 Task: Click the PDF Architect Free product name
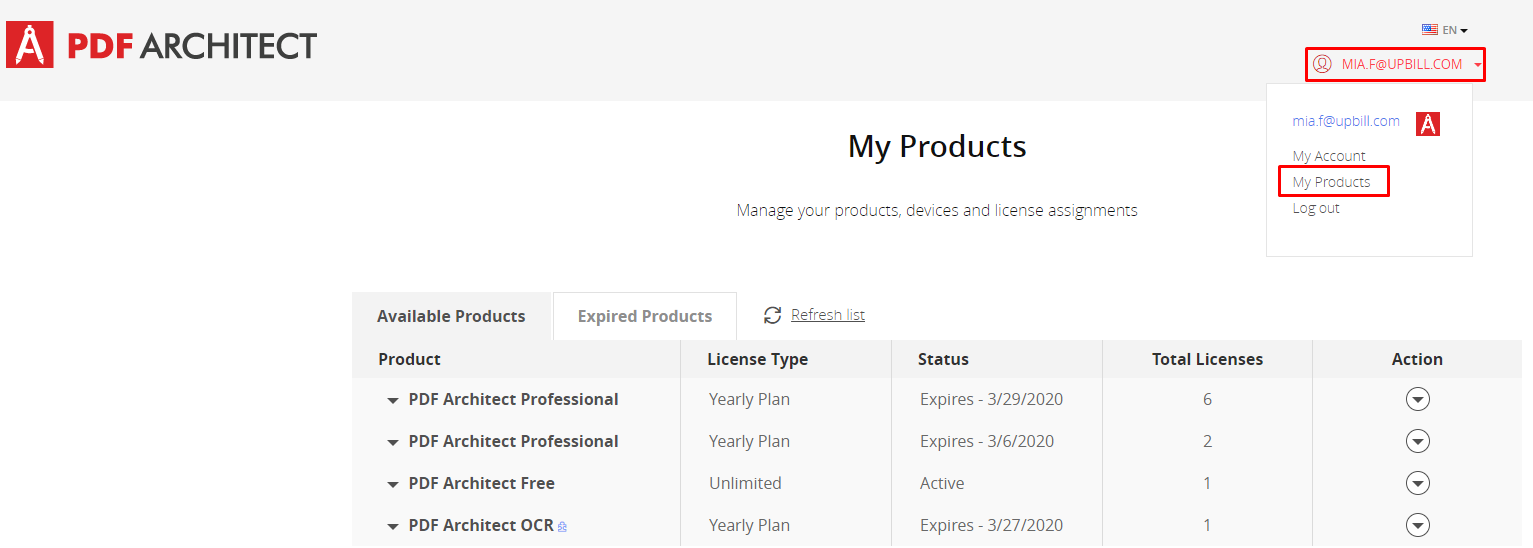coord(481,483)
